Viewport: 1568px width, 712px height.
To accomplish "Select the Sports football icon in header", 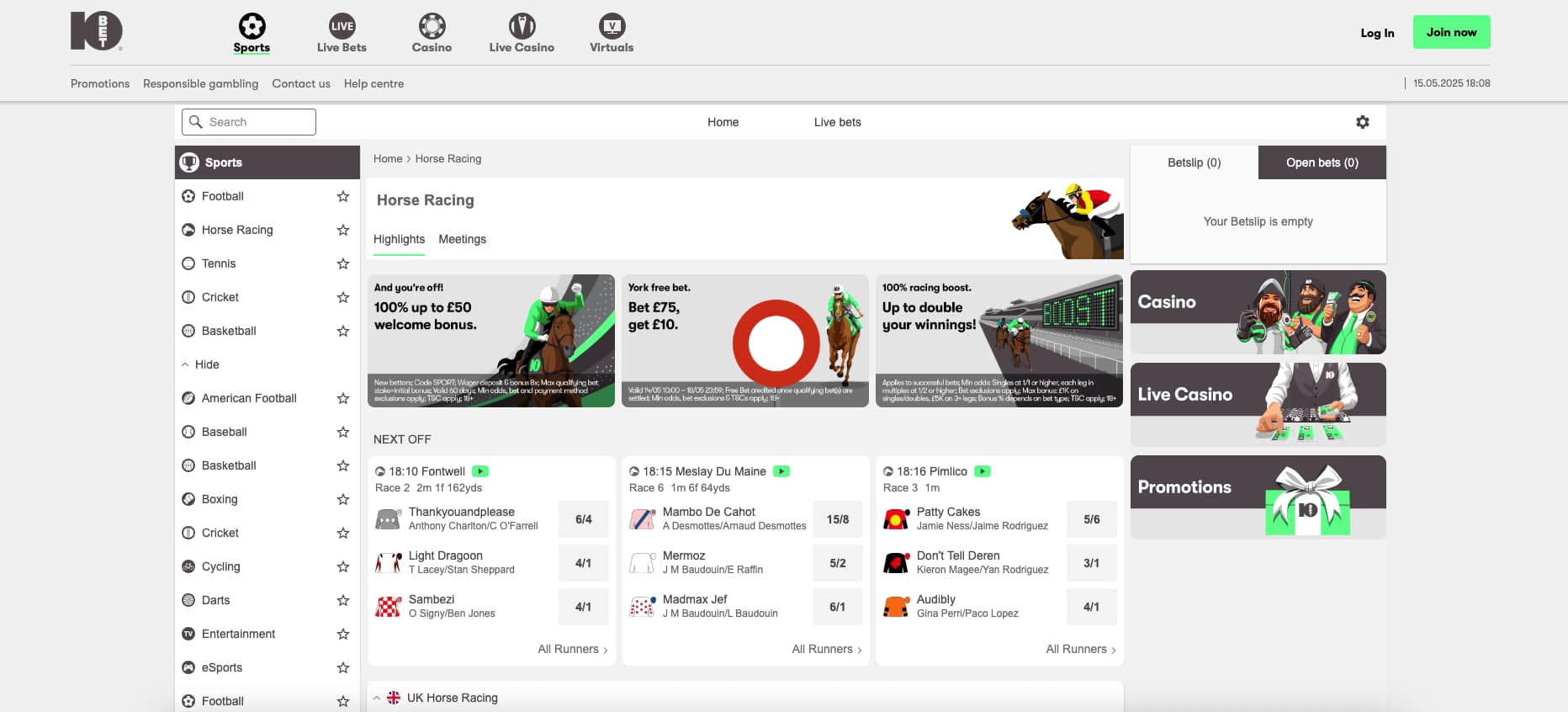I will click(252, 25).
